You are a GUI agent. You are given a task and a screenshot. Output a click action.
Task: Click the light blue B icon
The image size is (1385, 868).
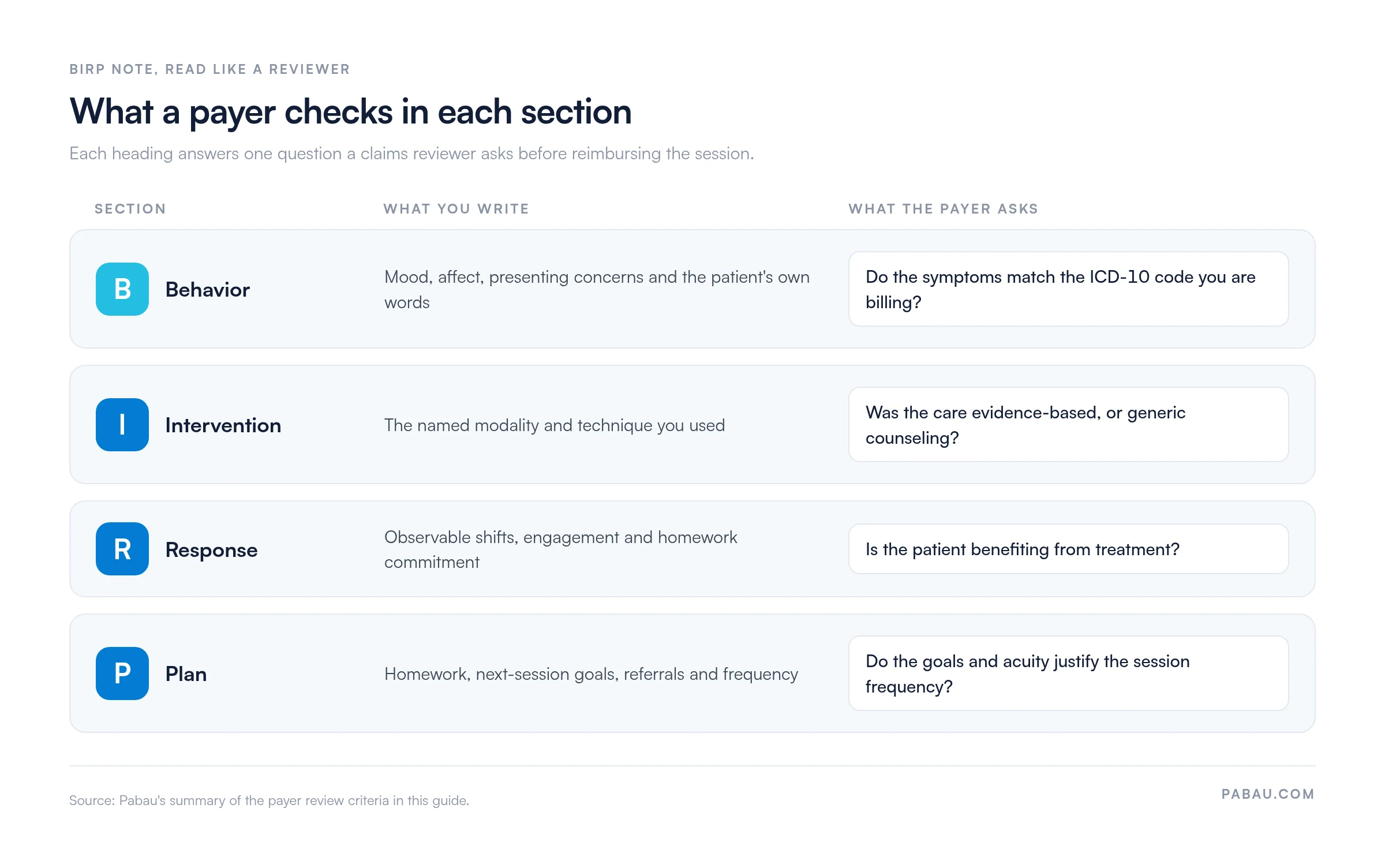tap(122, 289)
